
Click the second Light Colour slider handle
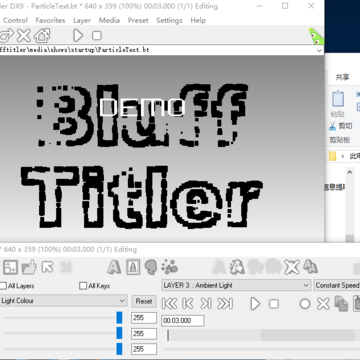coord(119,333)
